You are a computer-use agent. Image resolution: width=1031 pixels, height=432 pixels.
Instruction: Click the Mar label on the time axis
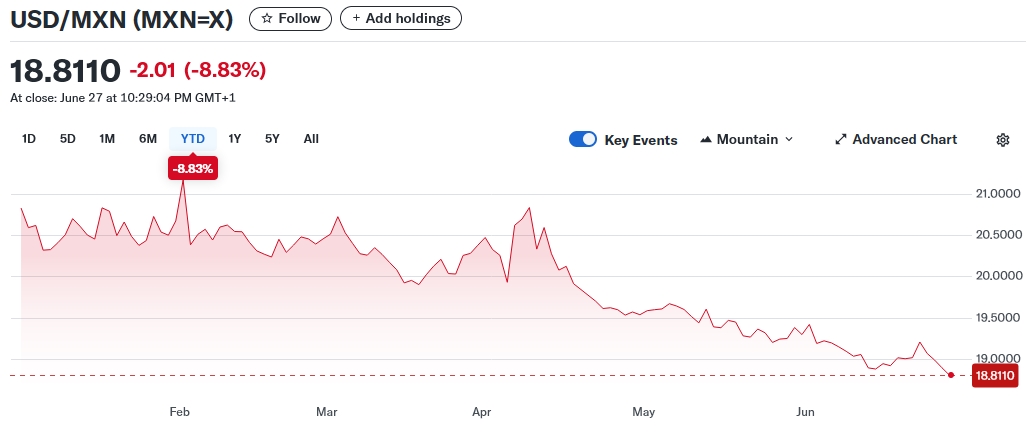[326, 412]
